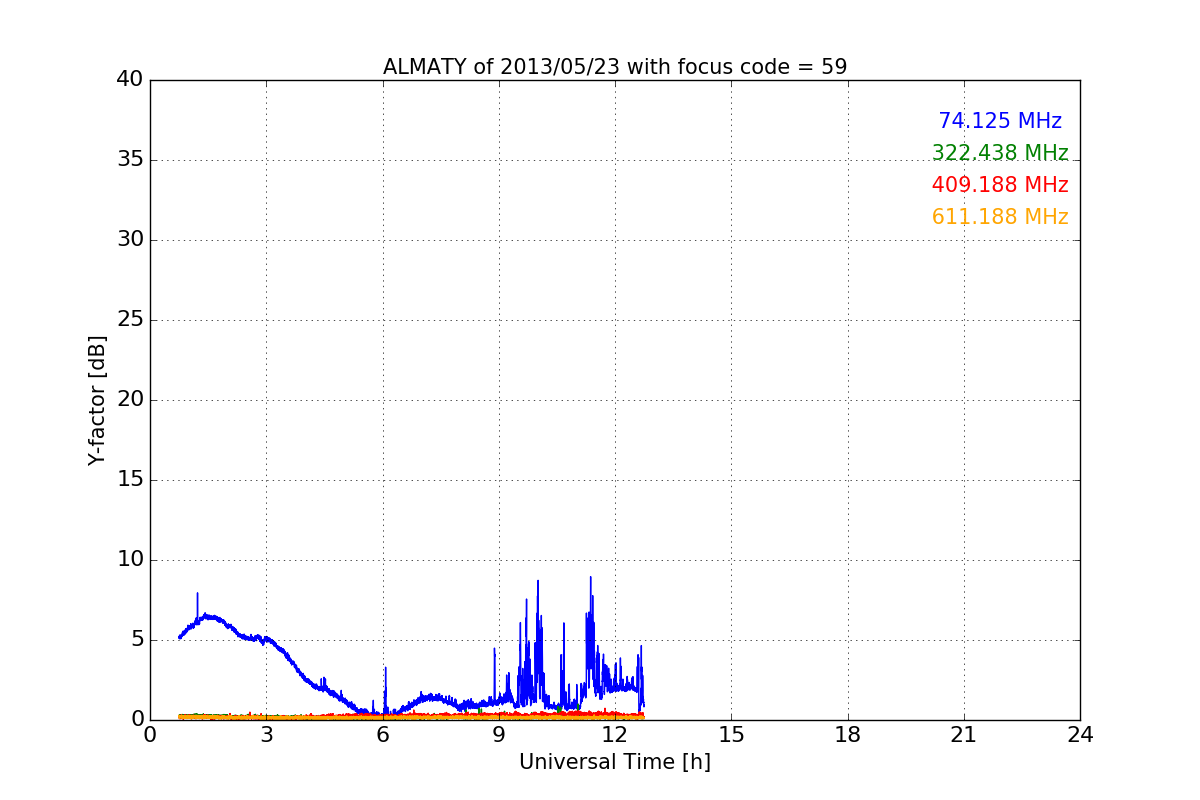Select the 322.438 MHz legend label
Viewport: 1200px width, 800px height.
coord(1000,153)
